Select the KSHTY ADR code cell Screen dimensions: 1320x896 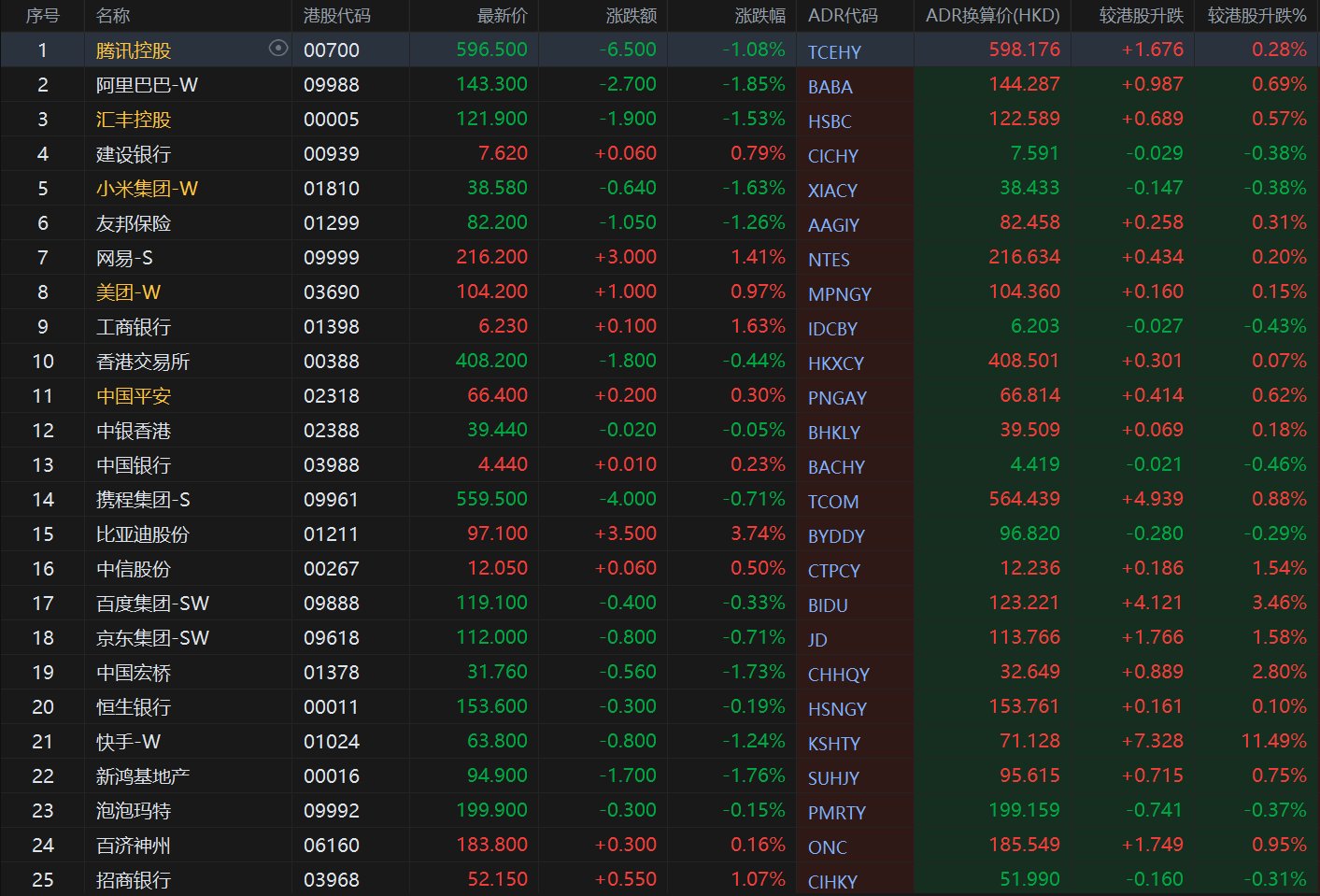tap(834, 744)
